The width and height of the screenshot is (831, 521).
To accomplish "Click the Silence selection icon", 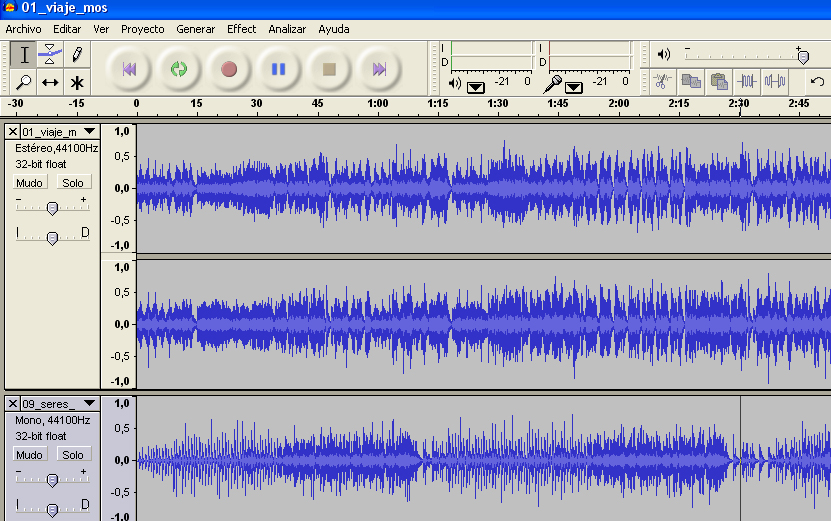I will pos(774,81).
